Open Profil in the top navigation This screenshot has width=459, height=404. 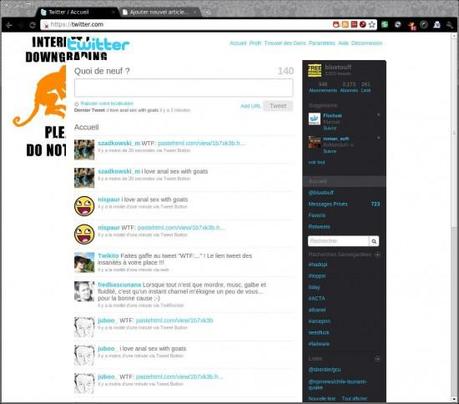point(255,43)
